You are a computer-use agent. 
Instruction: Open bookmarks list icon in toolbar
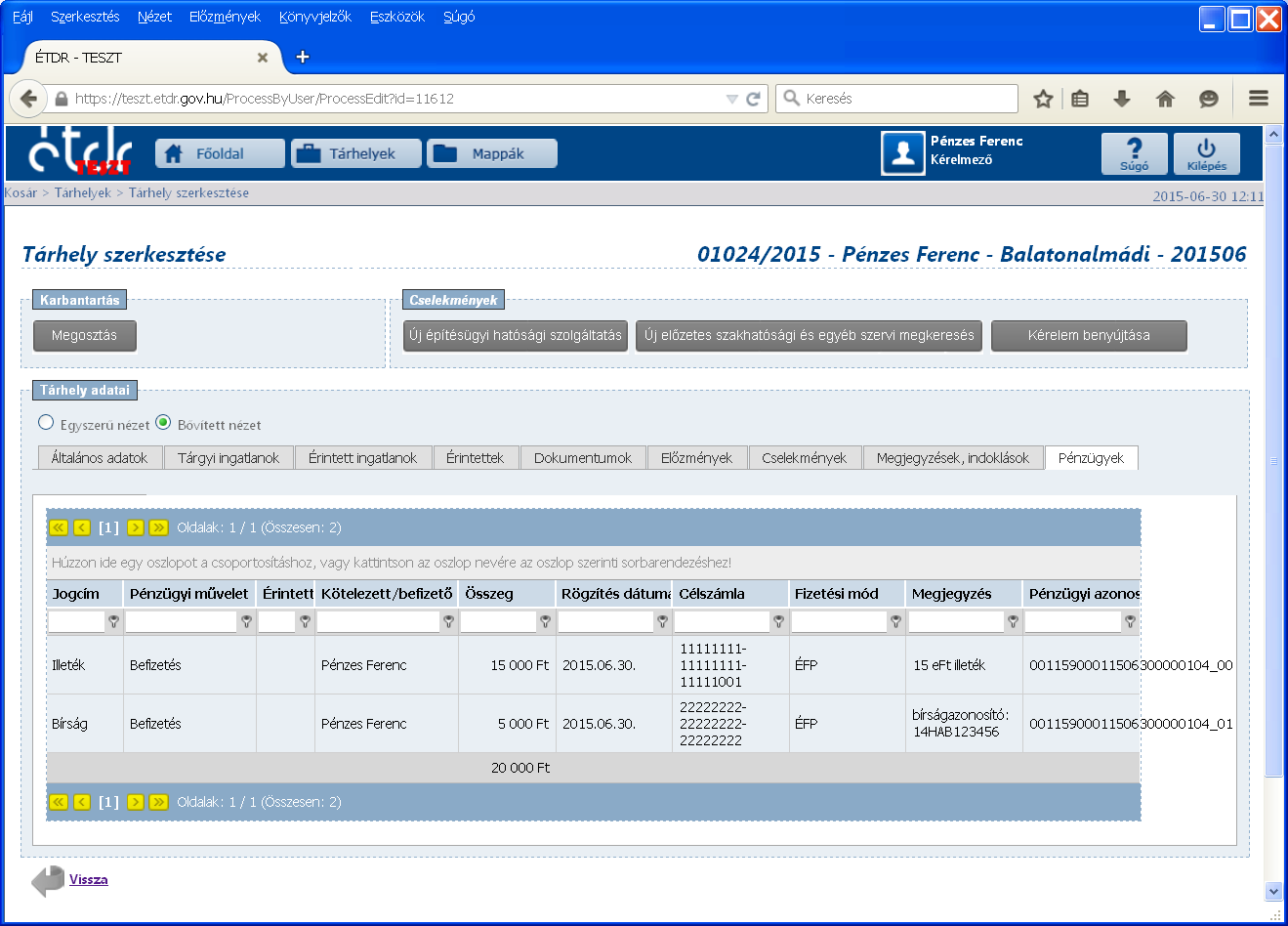1080,99
